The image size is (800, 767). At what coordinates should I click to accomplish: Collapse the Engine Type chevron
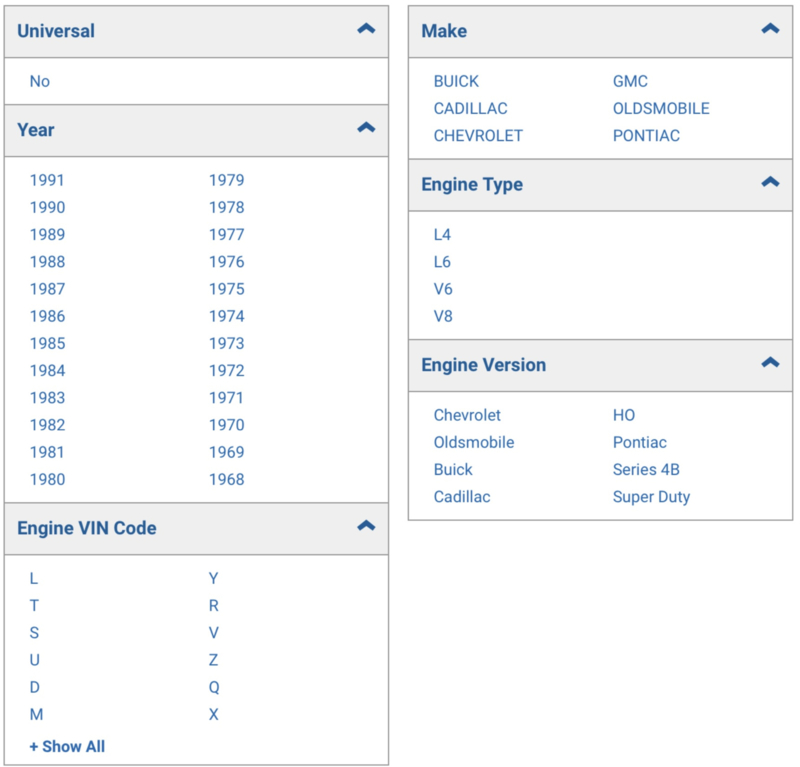tap(770, 182)
